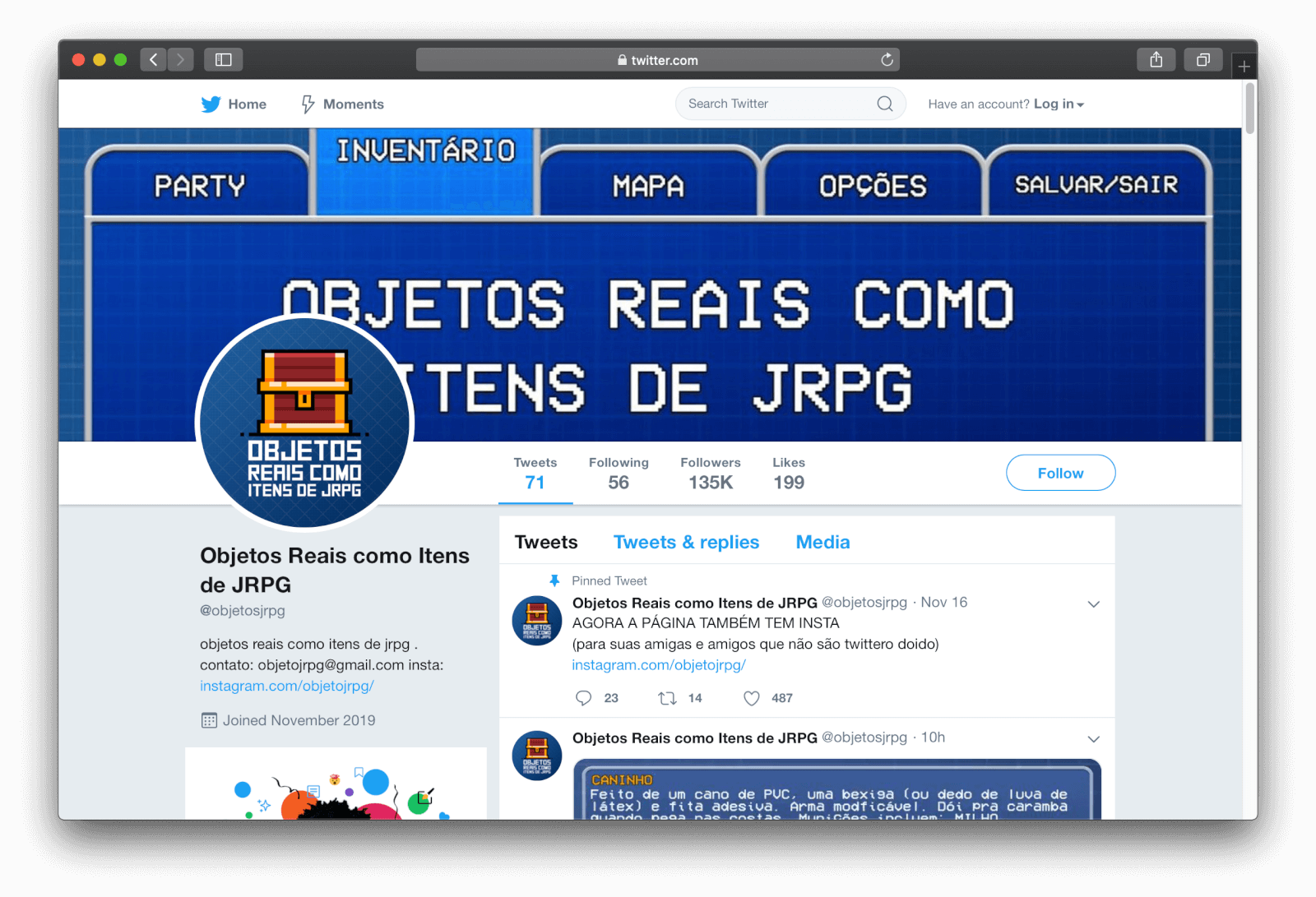The image size is (1316, 897).
Task: Reload the page in Safari
Action: (887, 60)
